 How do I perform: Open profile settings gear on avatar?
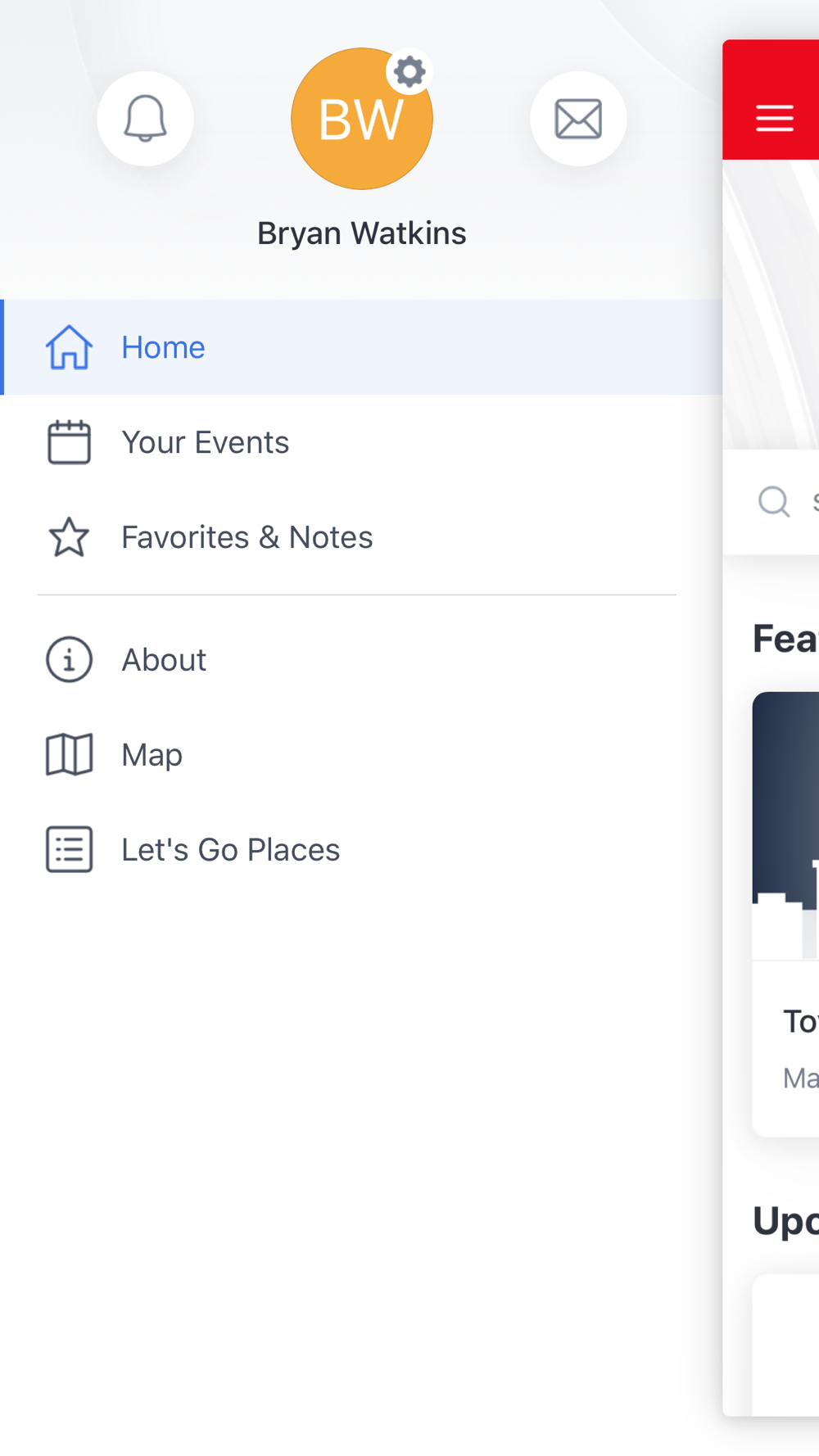[409, 72]
